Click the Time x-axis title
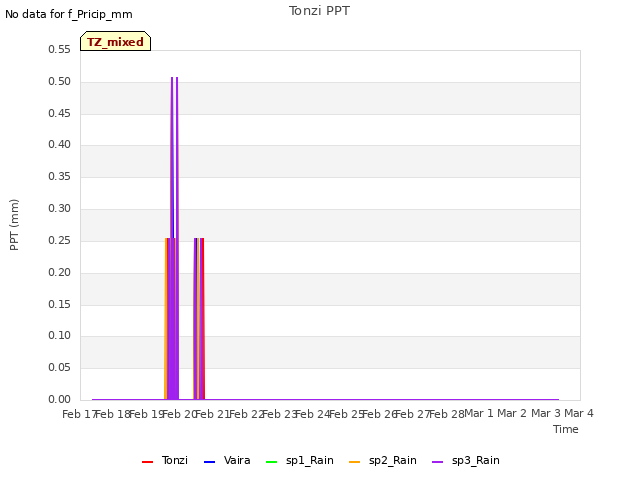This screenshot has height=480, width=640. (x=566, y=429)
